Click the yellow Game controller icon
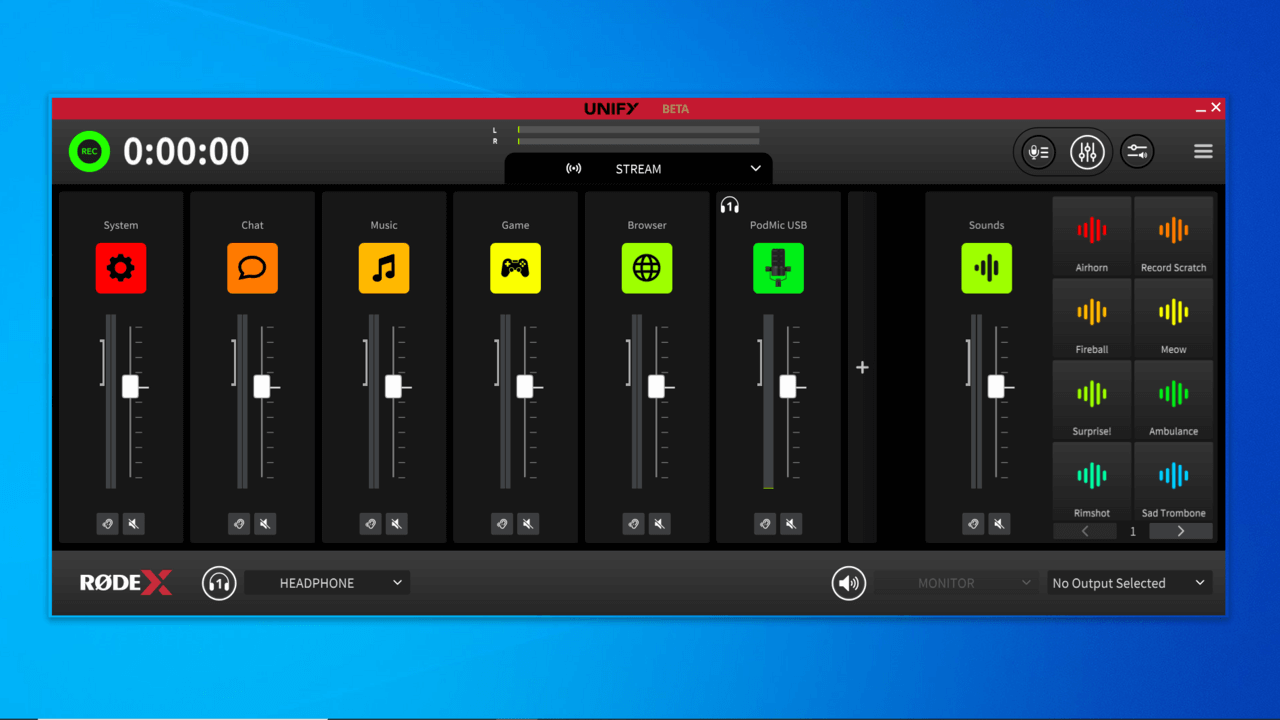The image size is (1280, 720). (x=515, y=268)
